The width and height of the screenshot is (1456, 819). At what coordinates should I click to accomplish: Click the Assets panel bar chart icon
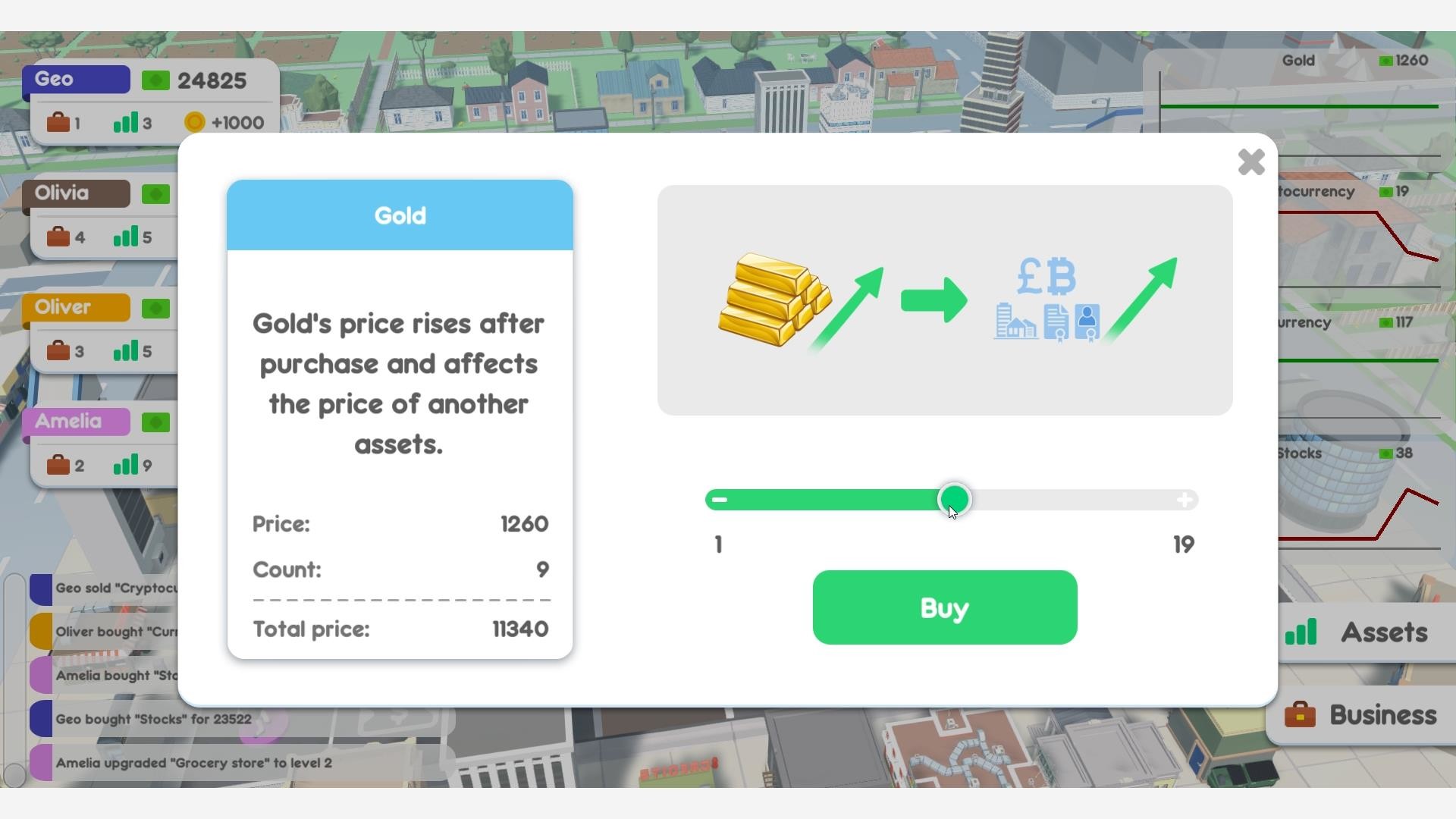click(1303, 632)
